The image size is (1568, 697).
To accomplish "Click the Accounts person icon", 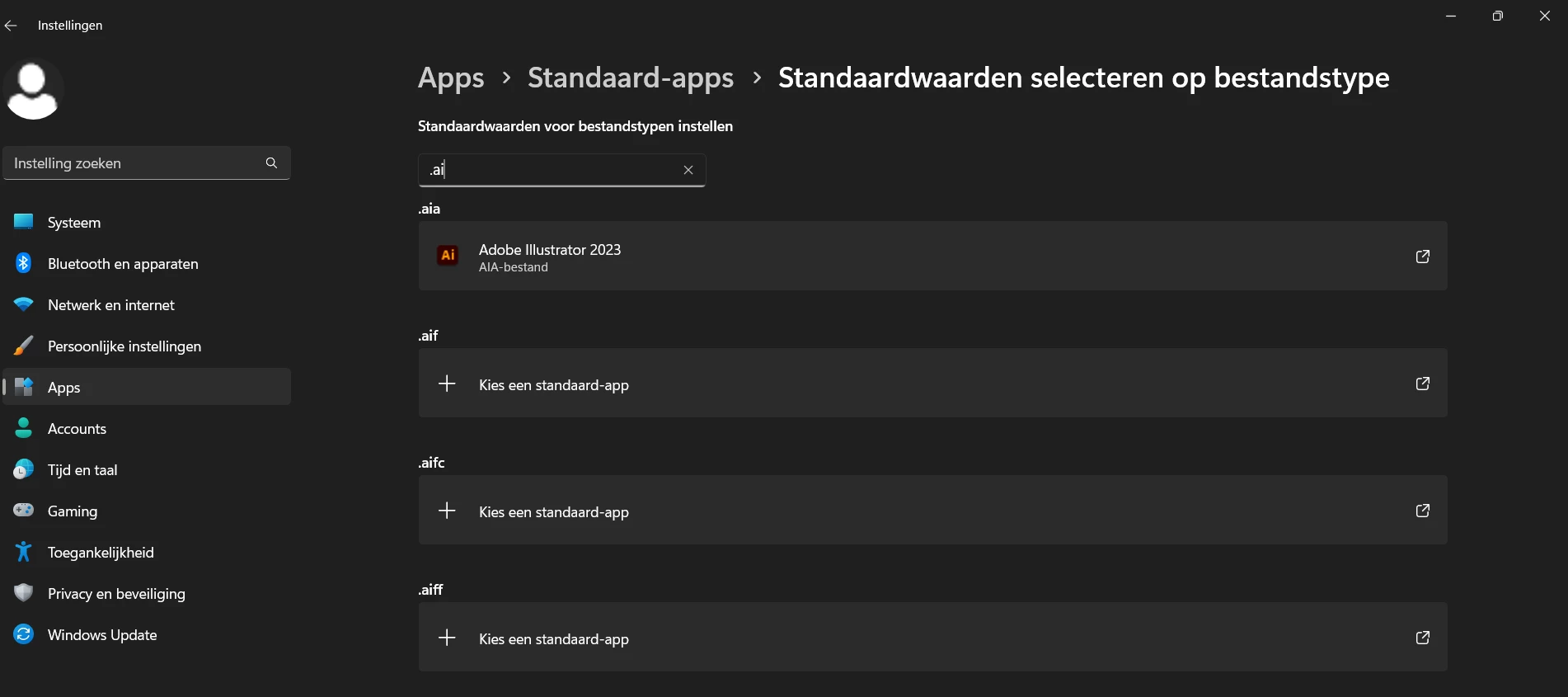I will (x=24, y=428).
